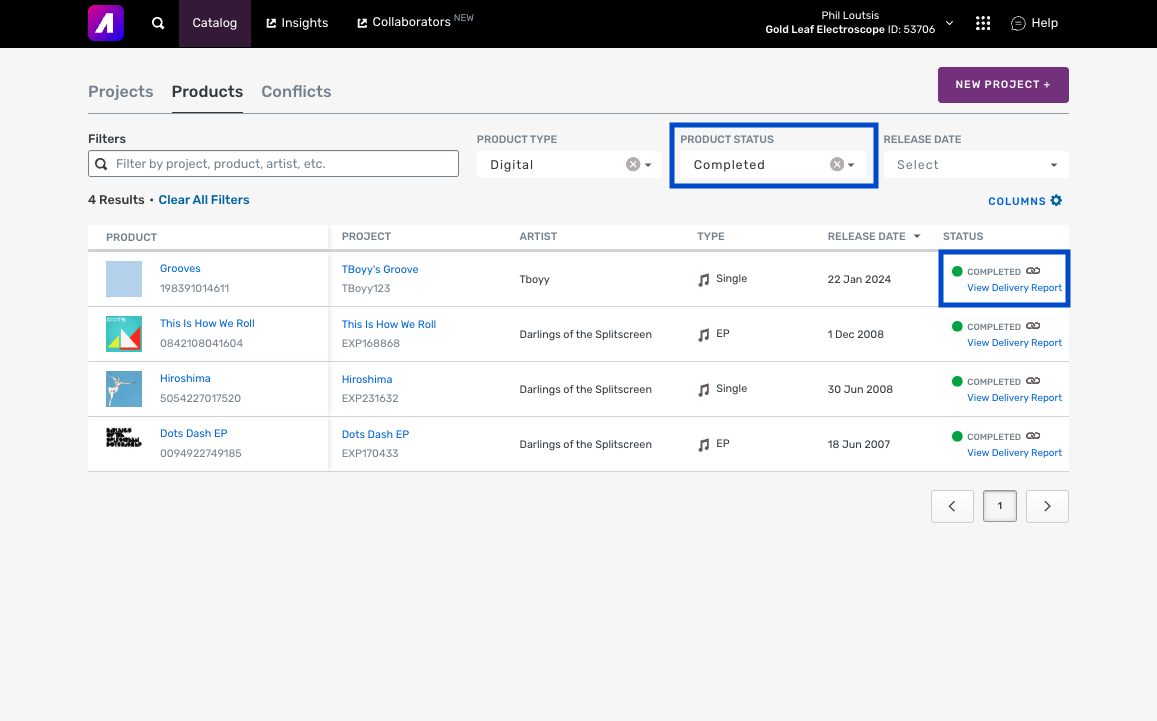Image resolution: width=1157 pixels, height=721 pixels.
Task: Open This Is How We Roll cover thumbnail
Action: pos(124,334)
